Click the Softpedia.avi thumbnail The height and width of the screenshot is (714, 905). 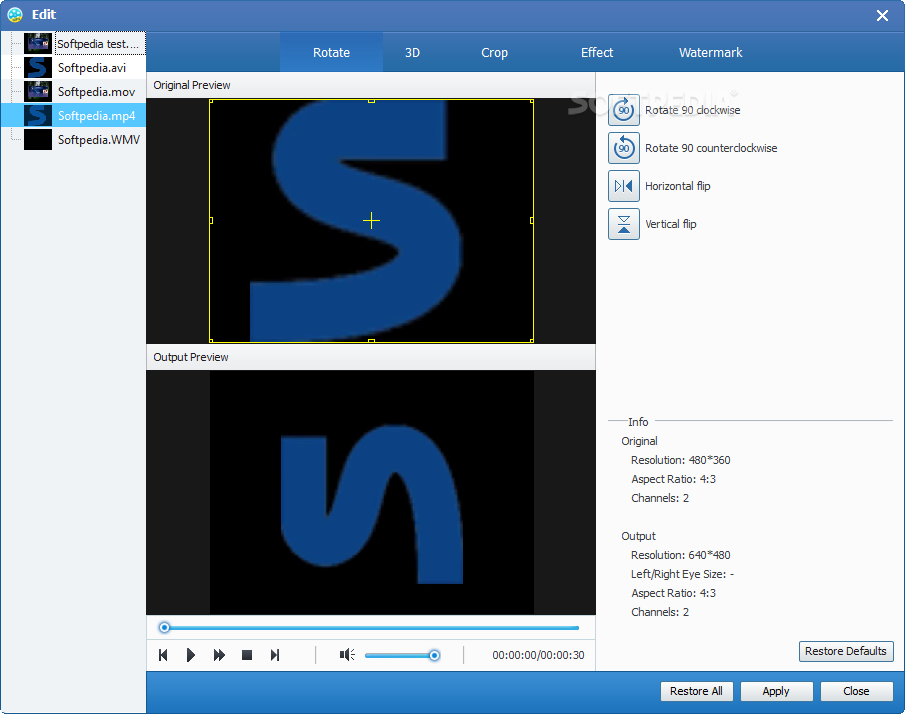38,68
